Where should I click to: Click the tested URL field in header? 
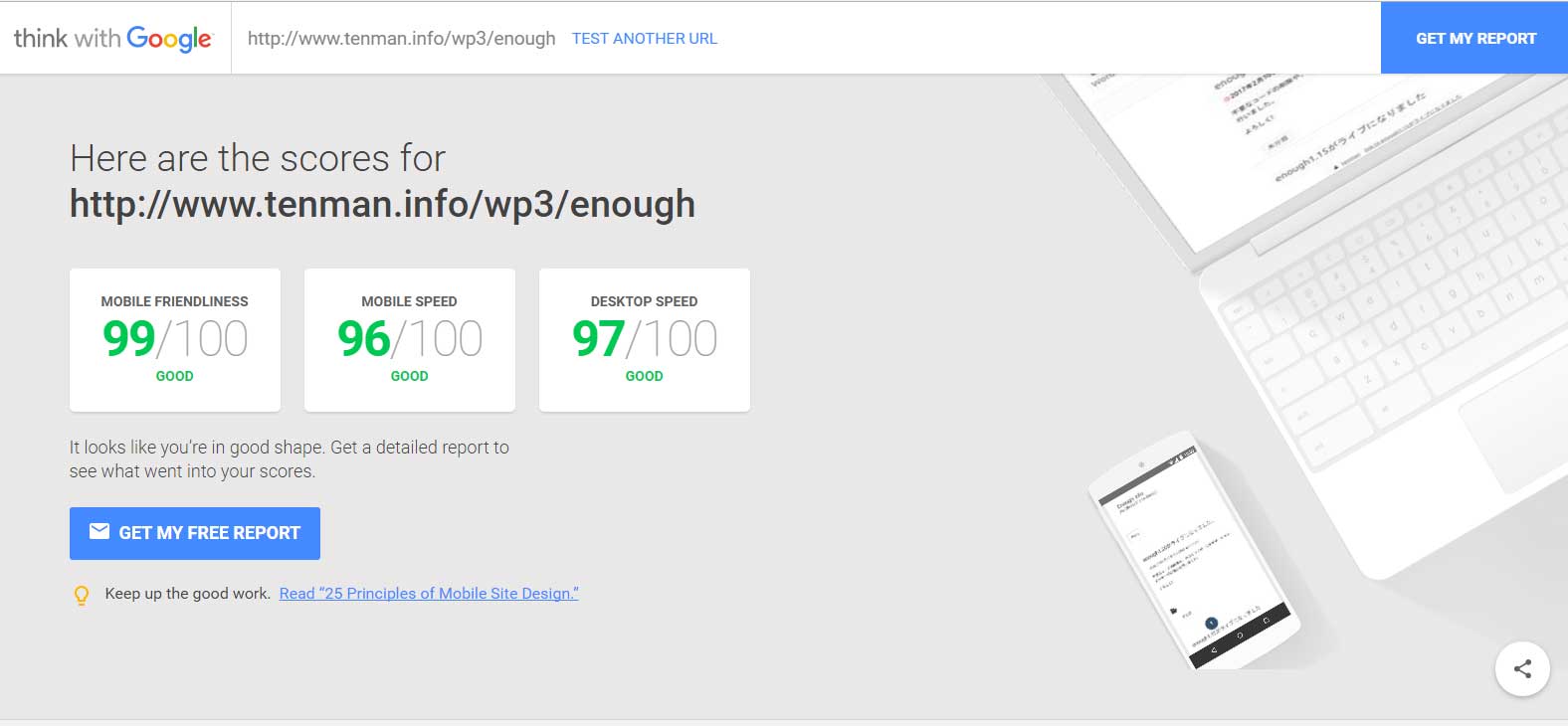coord(401,39)
